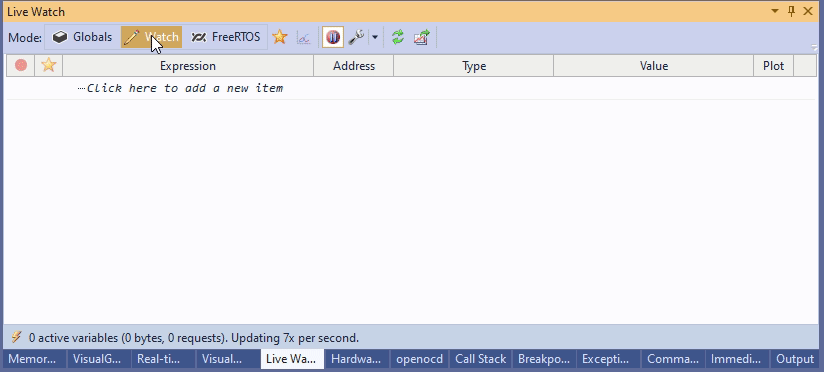Expand the wrench settings dropdown arrow
The image size is (824, 372).
375,37
